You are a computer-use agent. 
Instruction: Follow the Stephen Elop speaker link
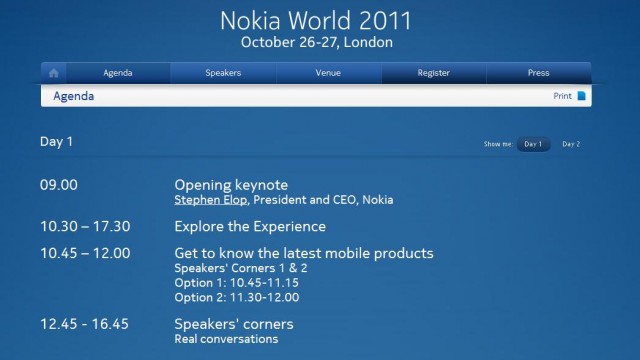(x=211, y=200)
